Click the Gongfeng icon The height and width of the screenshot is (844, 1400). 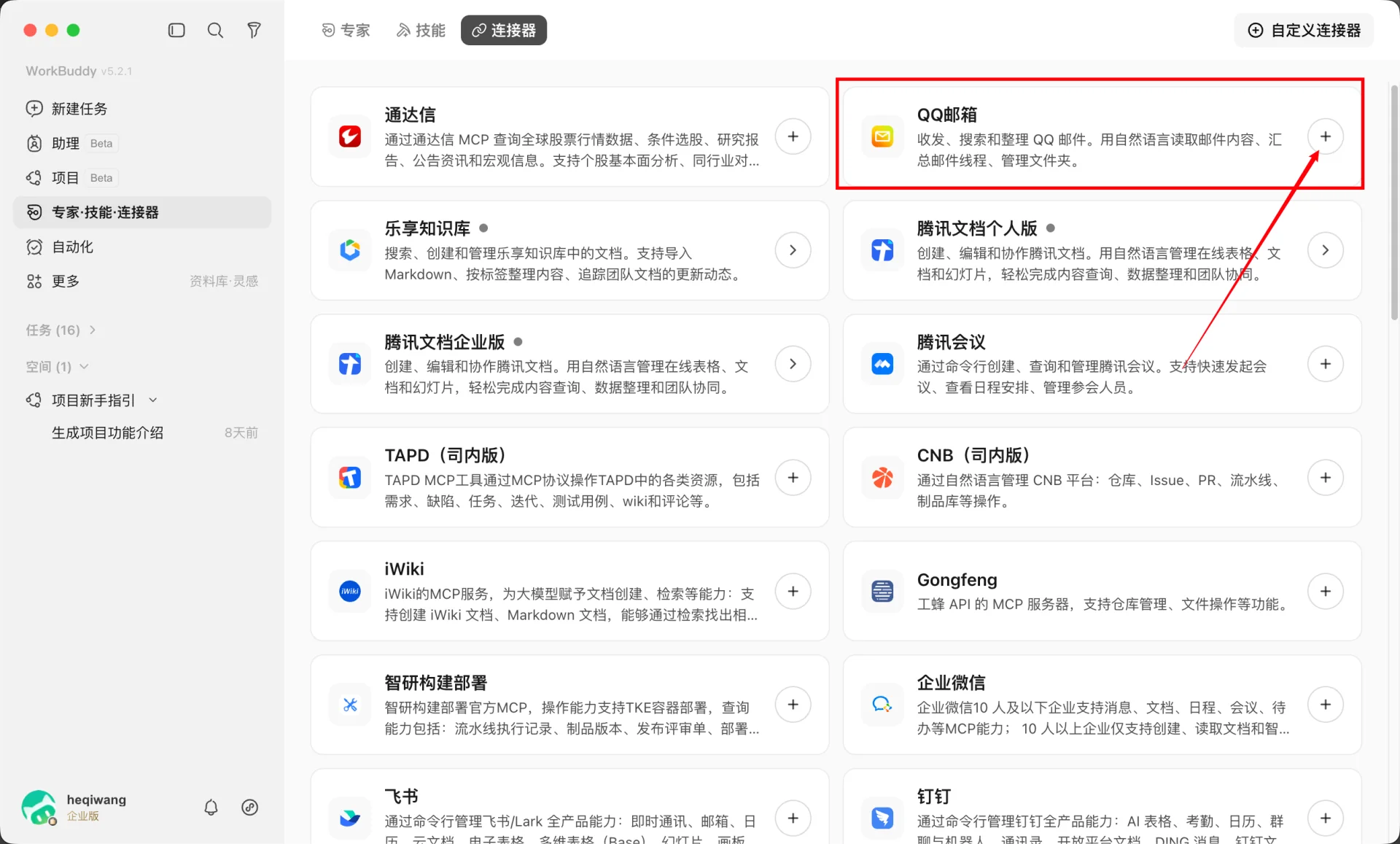point(882,591)
